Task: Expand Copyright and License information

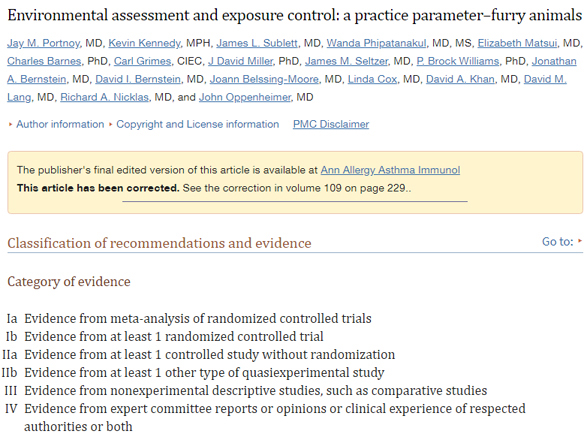Action: [x=197, y=124]
